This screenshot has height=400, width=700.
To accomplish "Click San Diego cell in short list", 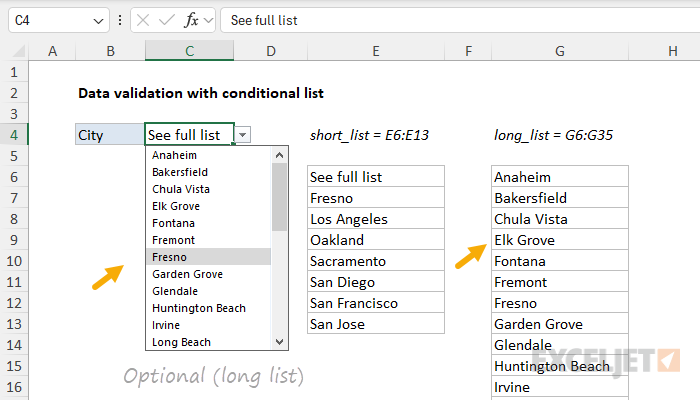I will (x=376, y=281).
